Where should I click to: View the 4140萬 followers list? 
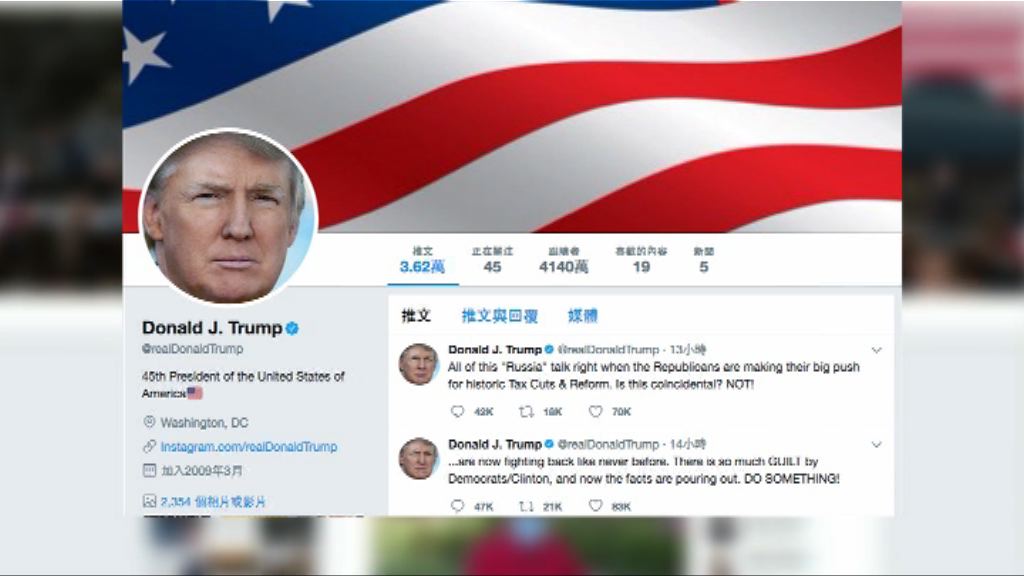(x=564, y=260)
